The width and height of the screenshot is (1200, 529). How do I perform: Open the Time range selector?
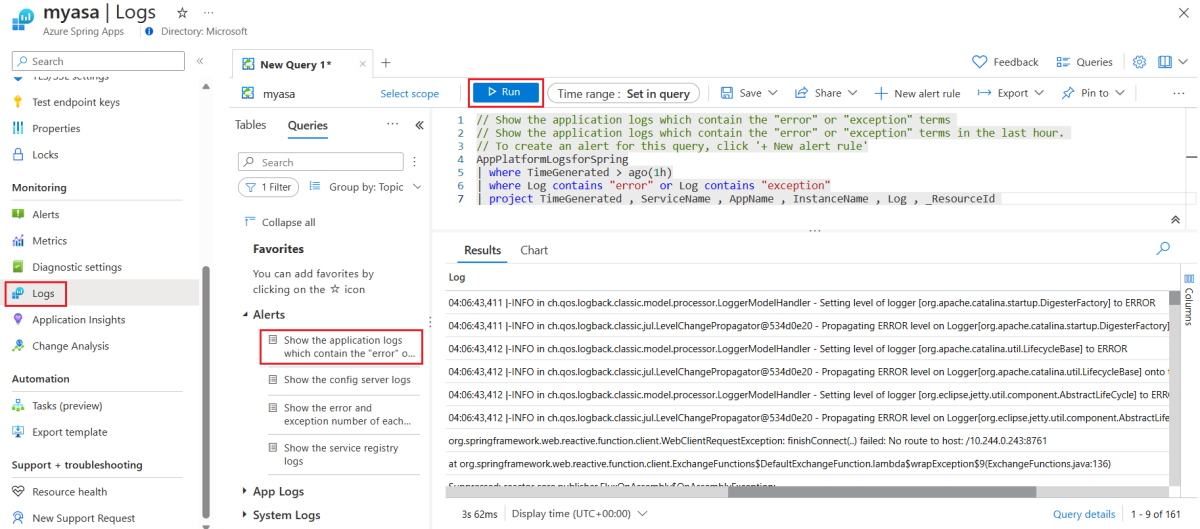coord(624,93)
